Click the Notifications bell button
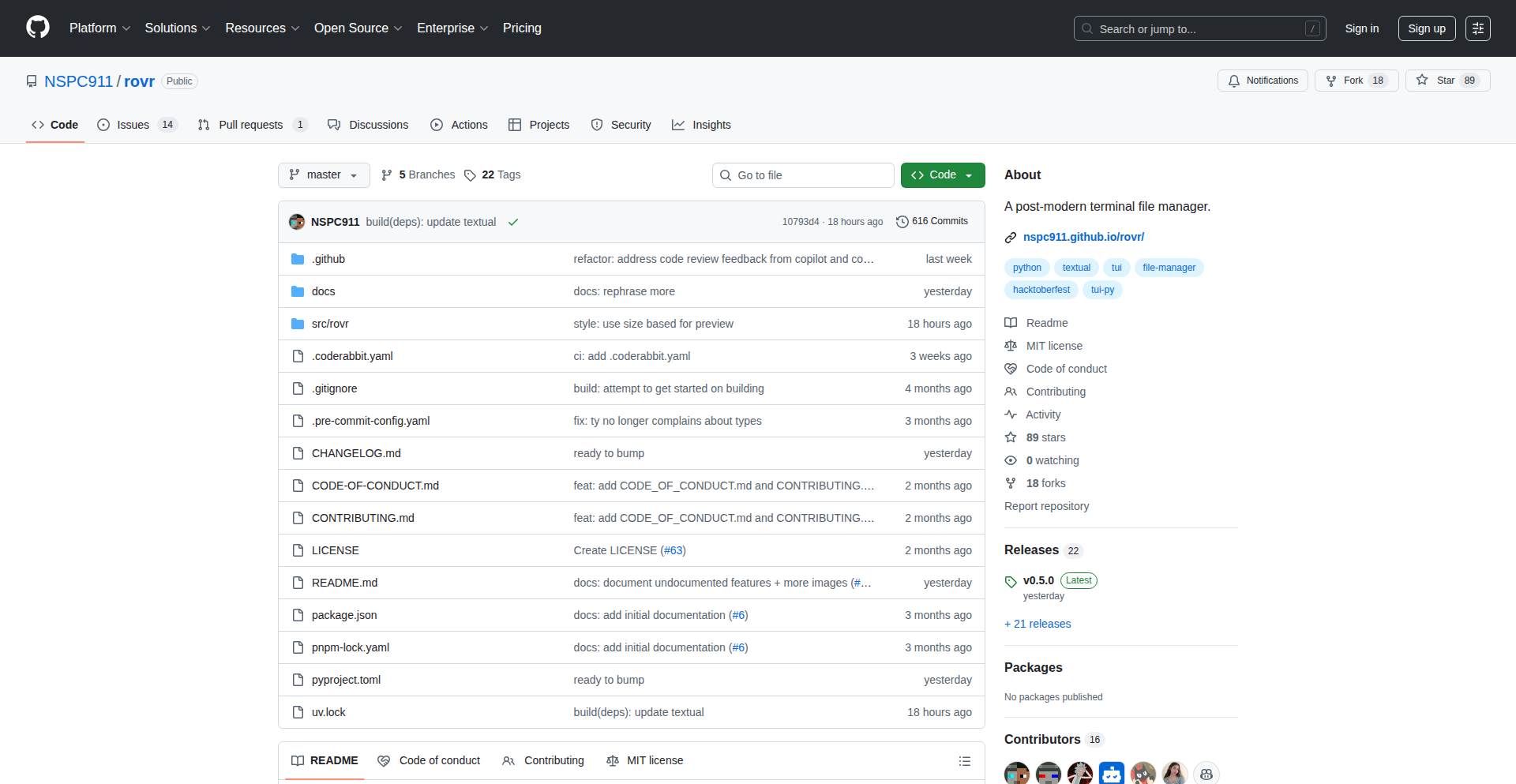Viewport: 1516px width, 784px height. point(1263,81)
